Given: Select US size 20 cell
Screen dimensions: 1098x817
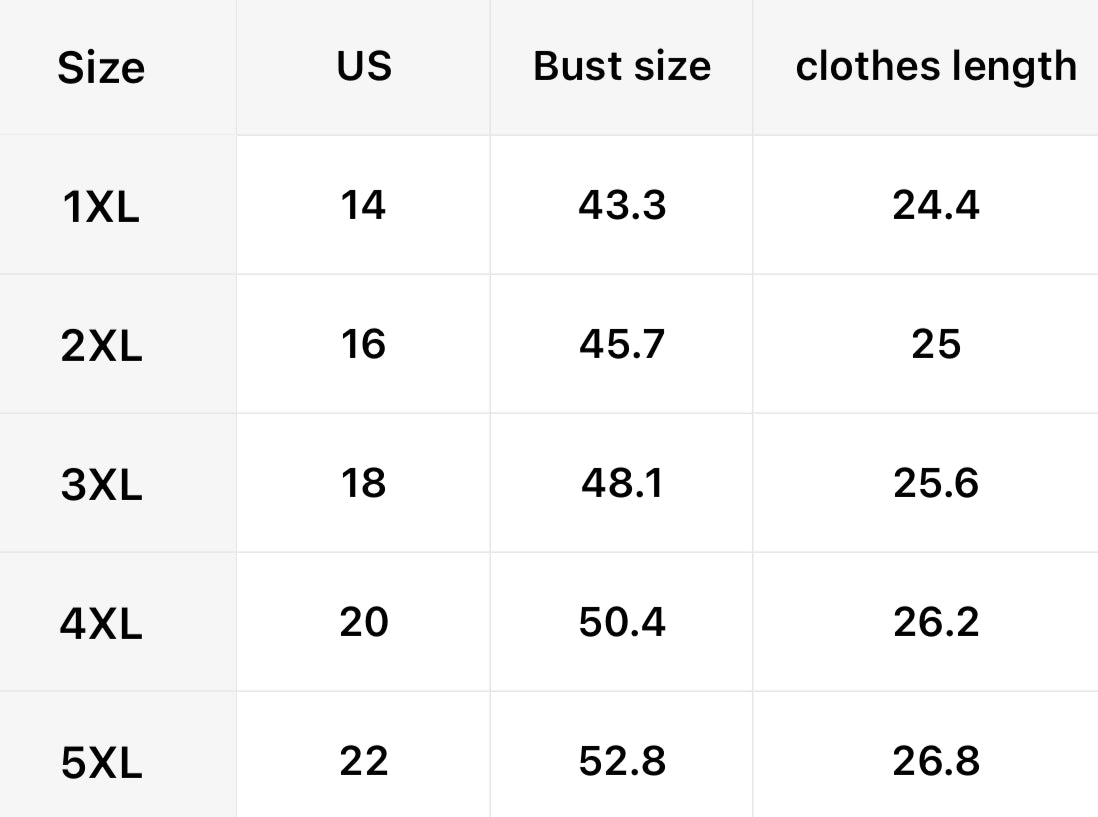Looking at the screenshot, I should [x=363, y=622].
